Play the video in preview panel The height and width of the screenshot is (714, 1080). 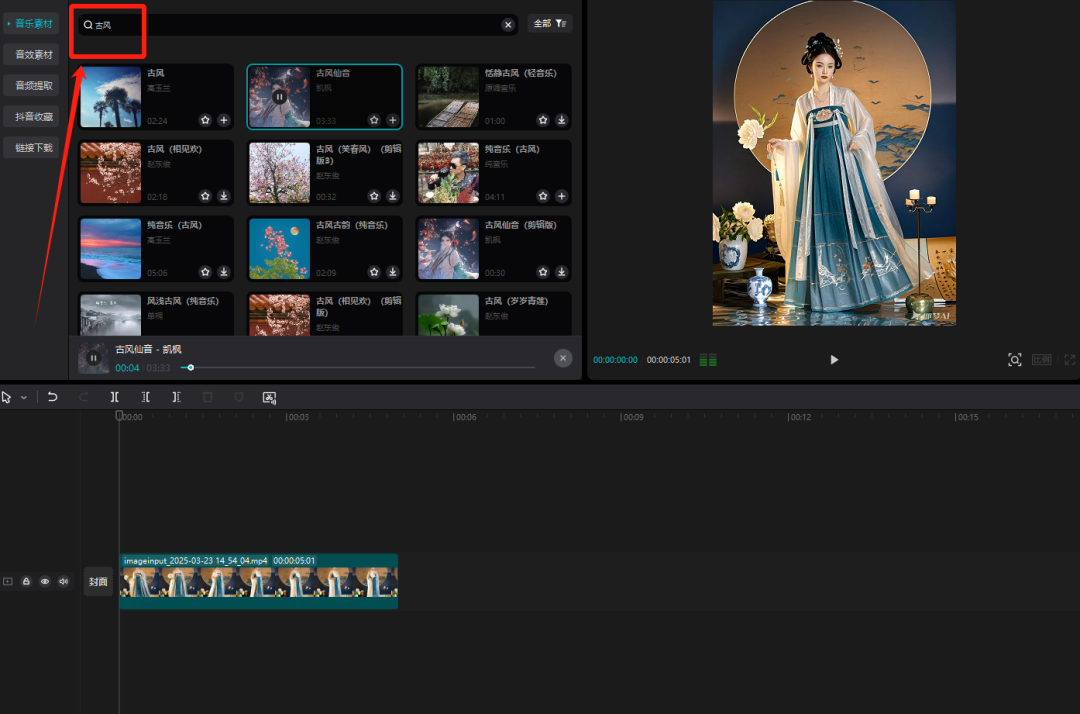pyautogui.click(x=834, y=360)
